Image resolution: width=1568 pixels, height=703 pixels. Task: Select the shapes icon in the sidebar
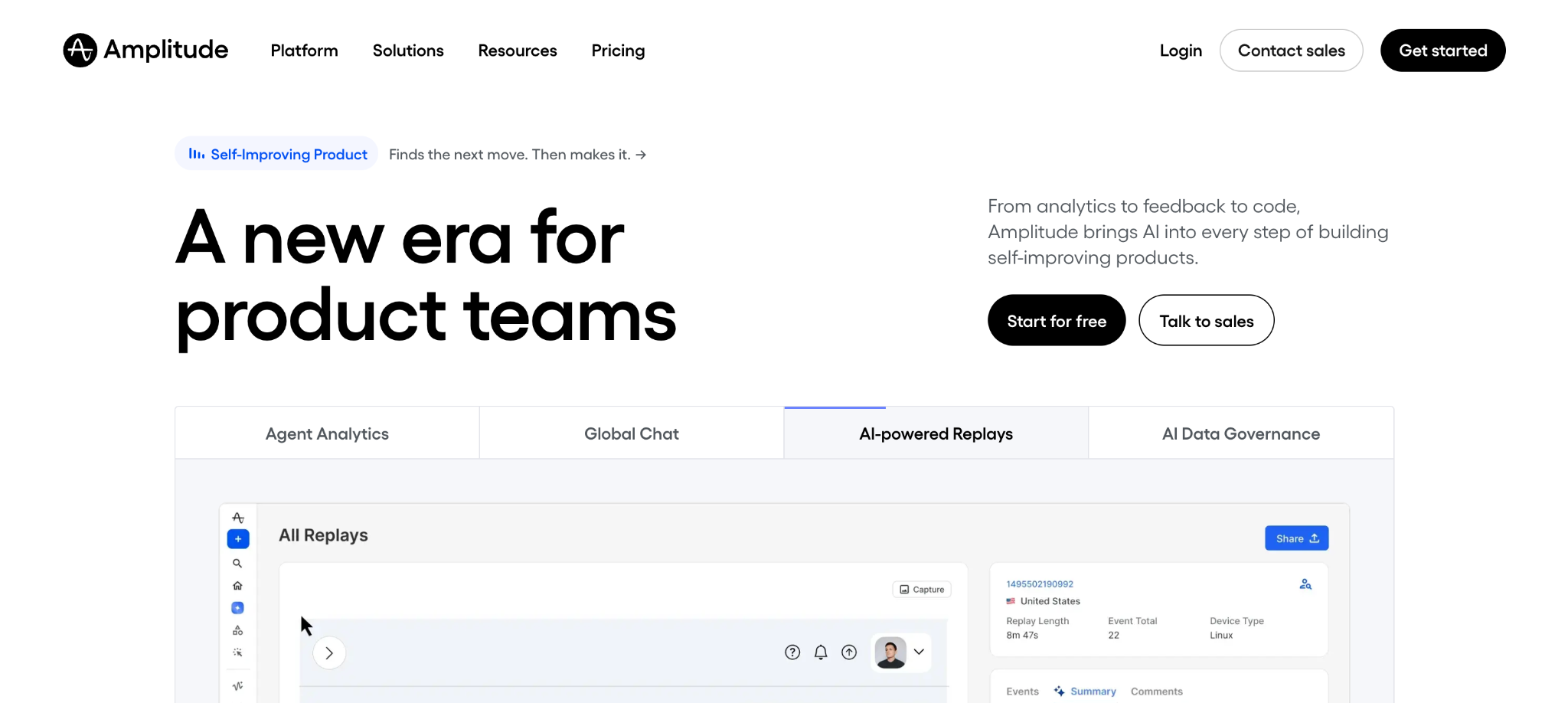click(x=237, y=630)
